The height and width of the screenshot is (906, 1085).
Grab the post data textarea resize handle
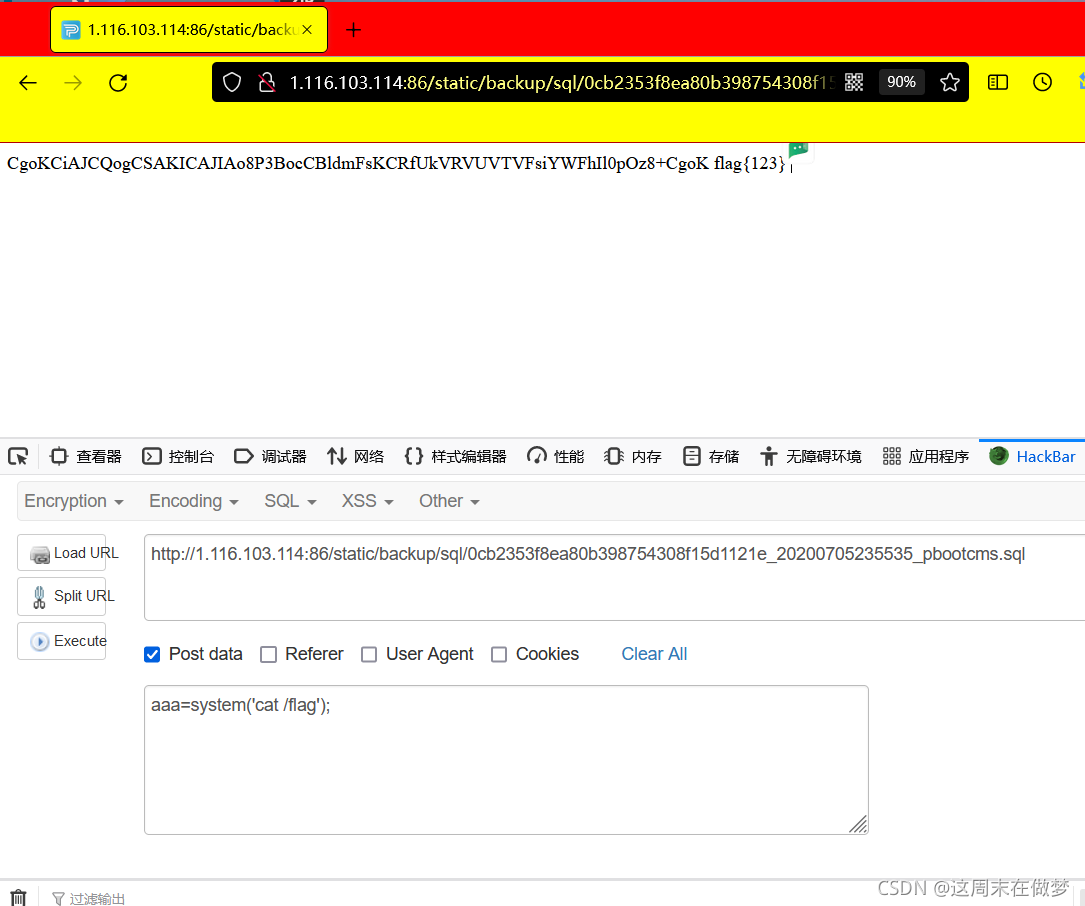click(858, 824)
